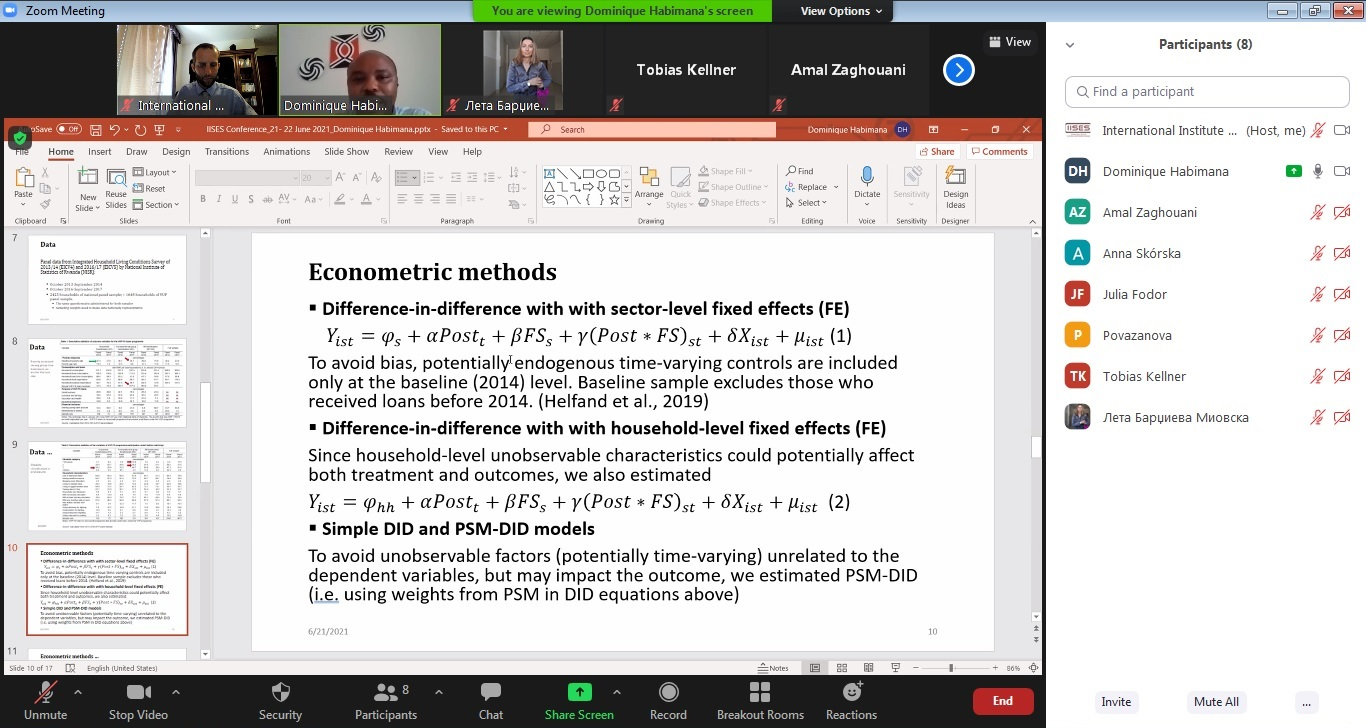Click the Arrange icon in Drawing group

(649, 178)
